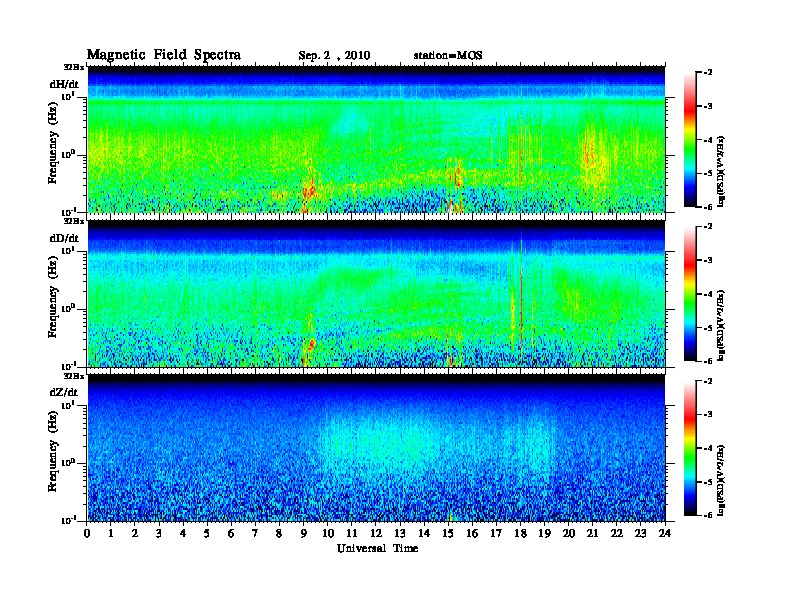Screen dimensions: 792x612
Task: Click the 10^0 tick label of dZ/dt panel
Action: point(68,462)
